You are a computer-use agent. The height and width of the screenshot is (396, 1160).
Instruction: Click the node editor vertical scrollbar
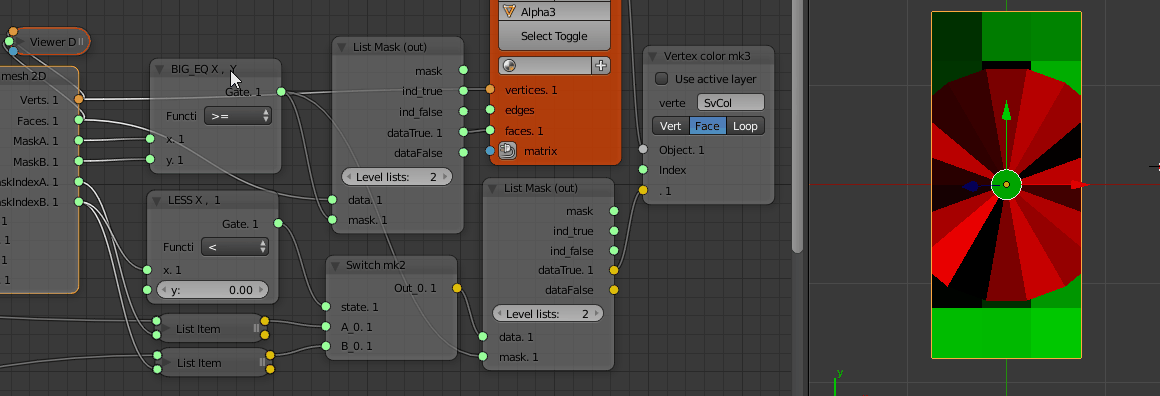coord(797,126)
